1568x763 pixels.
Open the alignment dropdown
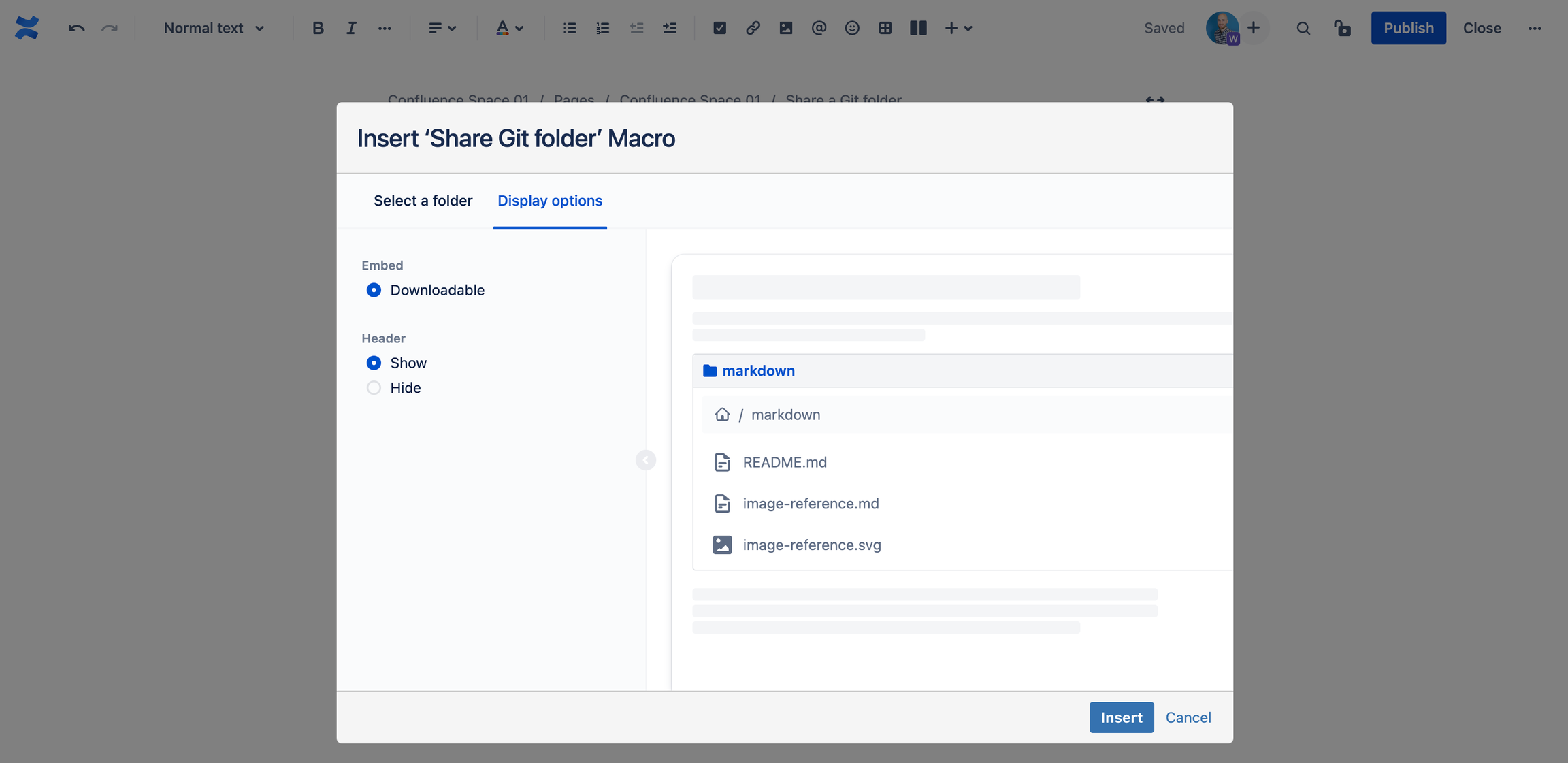[x=442, y=28]
